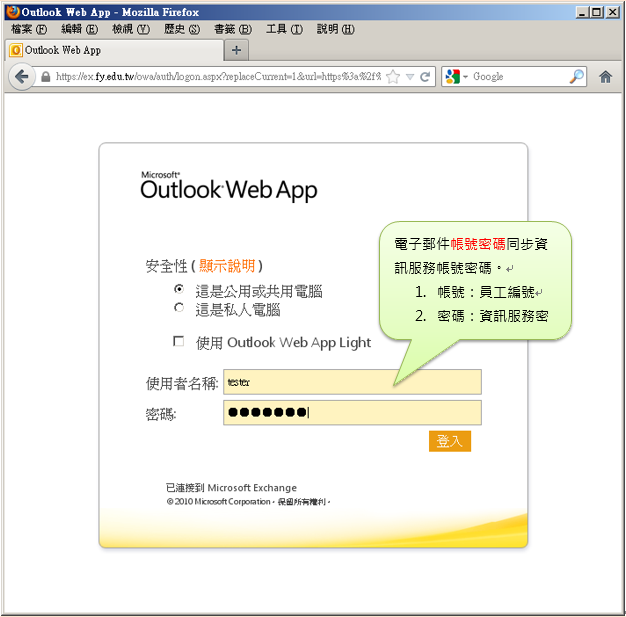Click the 顯示說明 link
The width and height of the screenshot is (626, 617).
pos(227,266)
